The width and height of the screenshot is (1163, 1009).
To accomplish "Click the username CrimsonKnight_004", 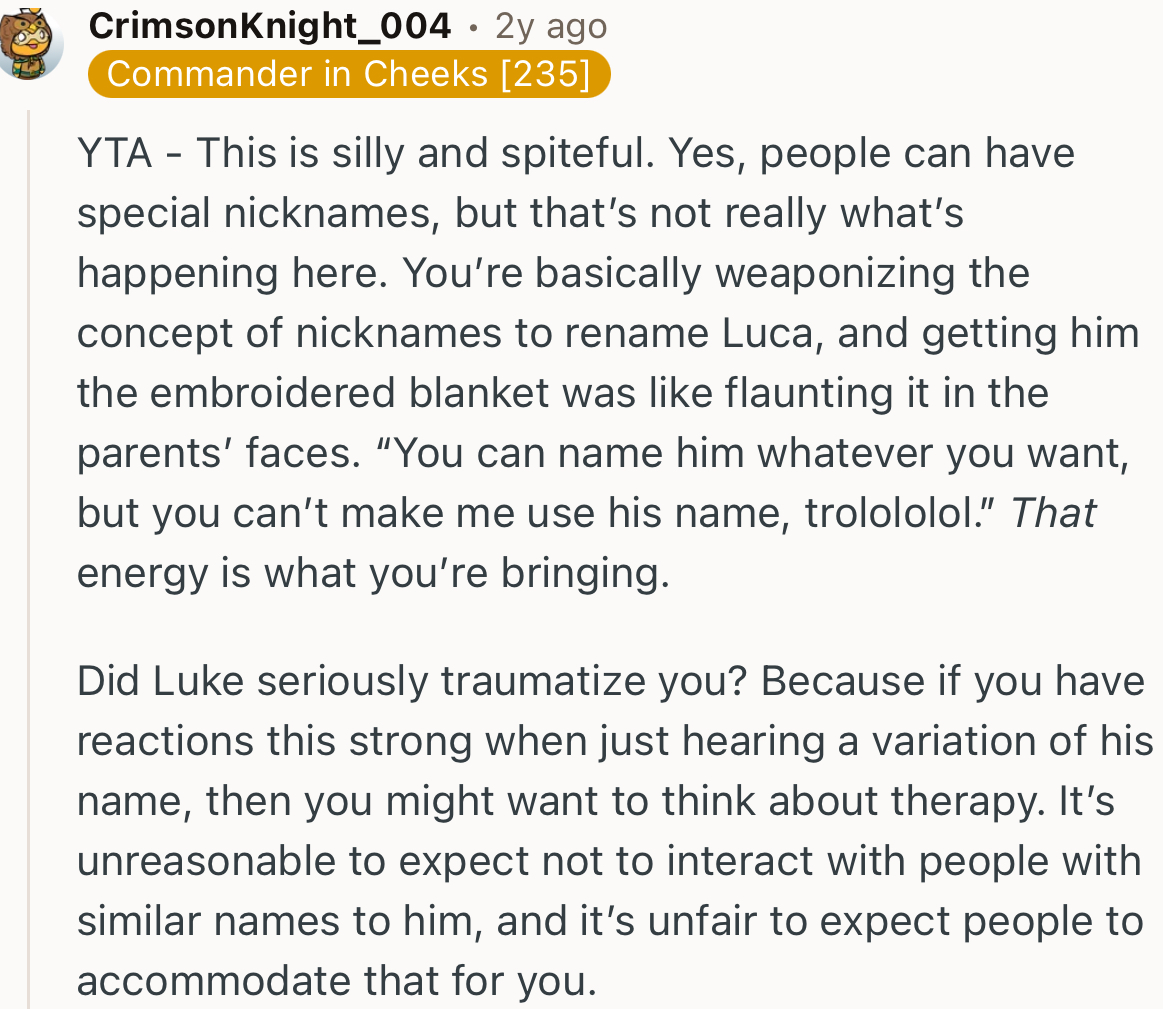I will tap(269, 25).
